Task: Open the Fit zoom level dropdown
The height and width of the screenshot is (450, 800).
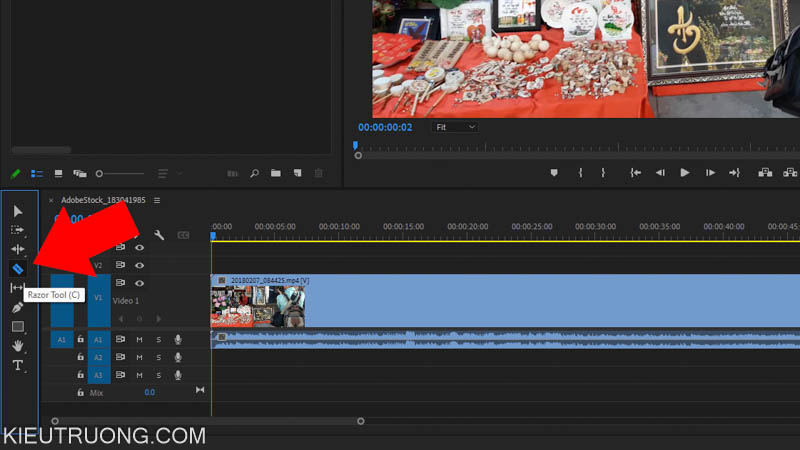Action: click(x=455, y=127)
